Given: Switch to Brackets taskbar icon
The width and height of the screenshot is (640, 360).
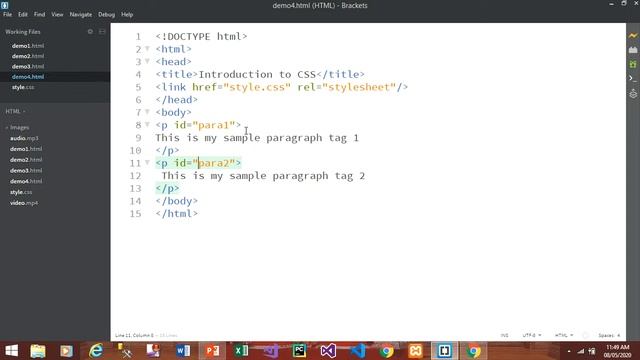Looking at the screenshot, I should point(444,351).
